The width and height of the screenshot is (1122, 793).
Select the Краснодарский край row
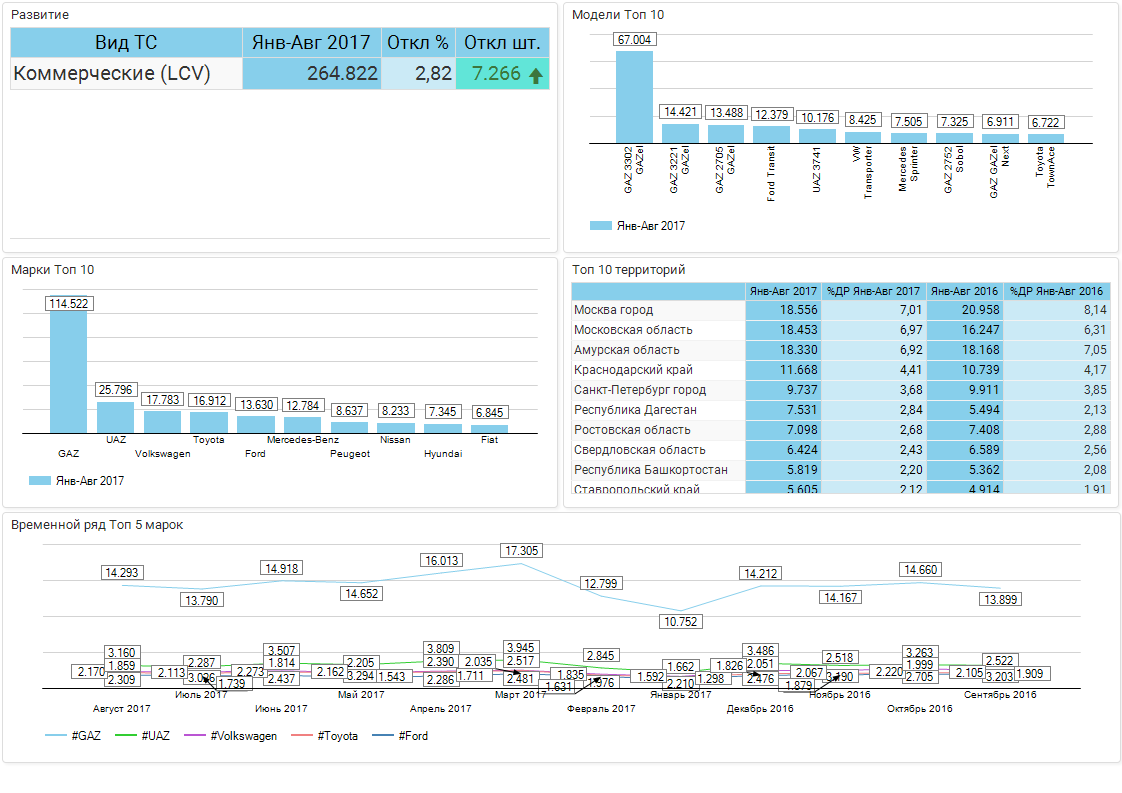point(658,370)
